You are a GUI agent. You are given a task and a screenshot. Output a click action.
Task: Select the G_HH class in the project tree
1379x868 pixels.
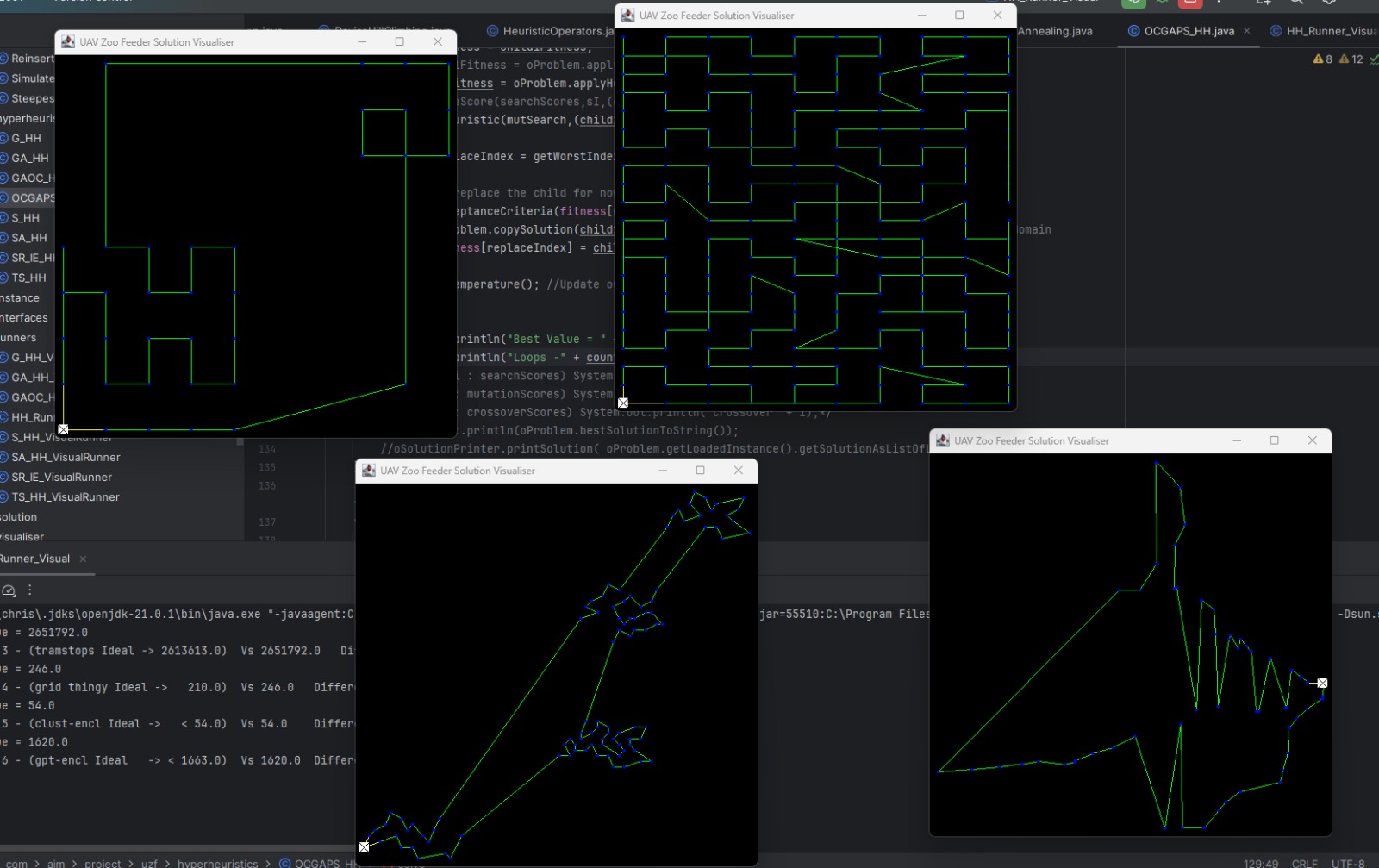[26, 138]
